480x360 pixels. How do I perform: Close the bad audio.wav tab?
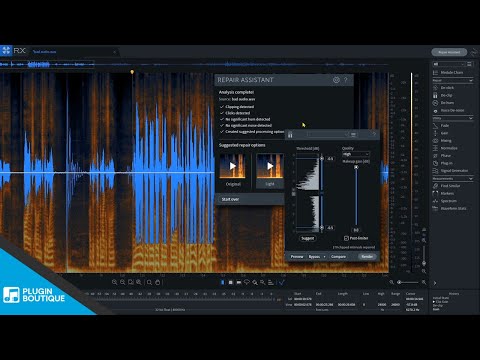pyautogui.click(x=114, y=52)
